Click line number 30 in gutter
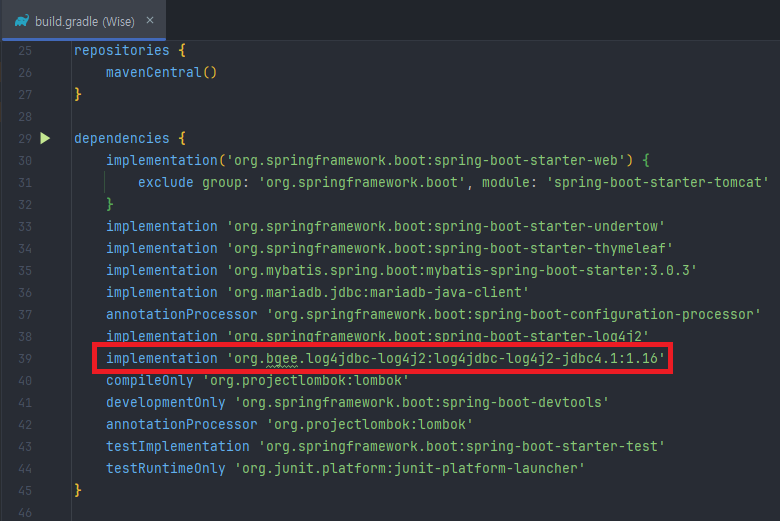Image resolution: width=780 pixels, height=521 pixels. 25,161
